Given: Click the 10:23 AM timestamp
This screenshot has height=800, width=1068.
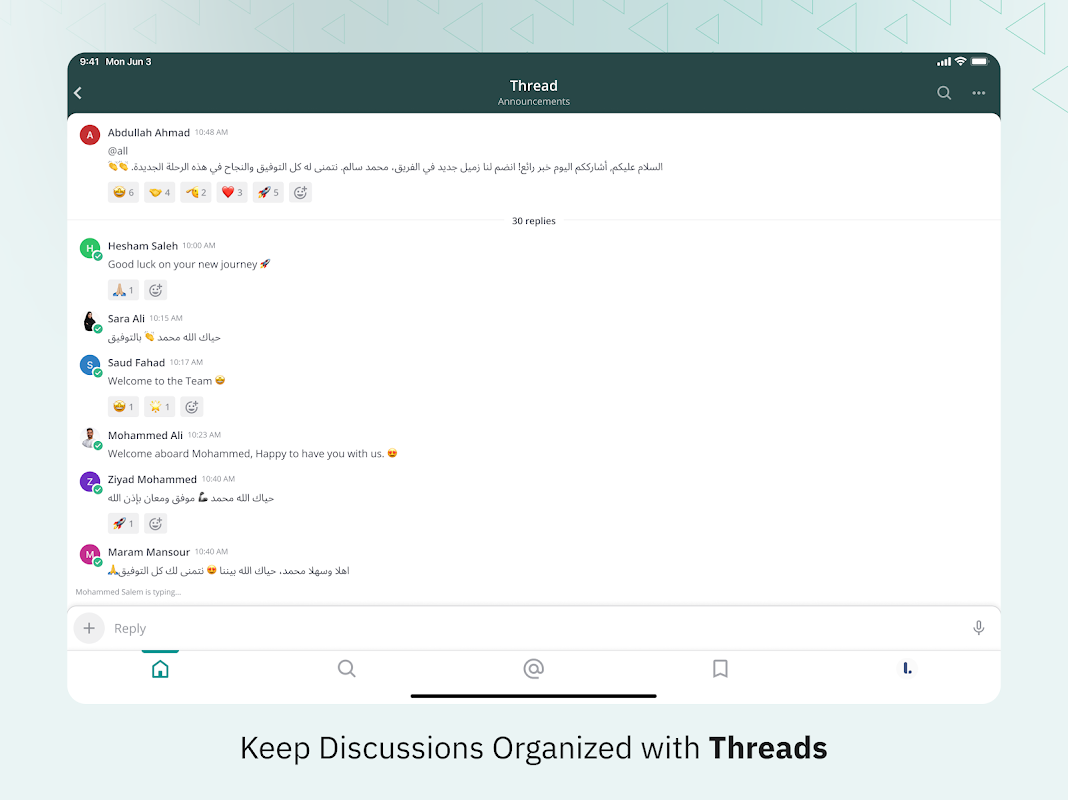Looking at the screenshot, I should pyautogui.click(x=204, y=435).
